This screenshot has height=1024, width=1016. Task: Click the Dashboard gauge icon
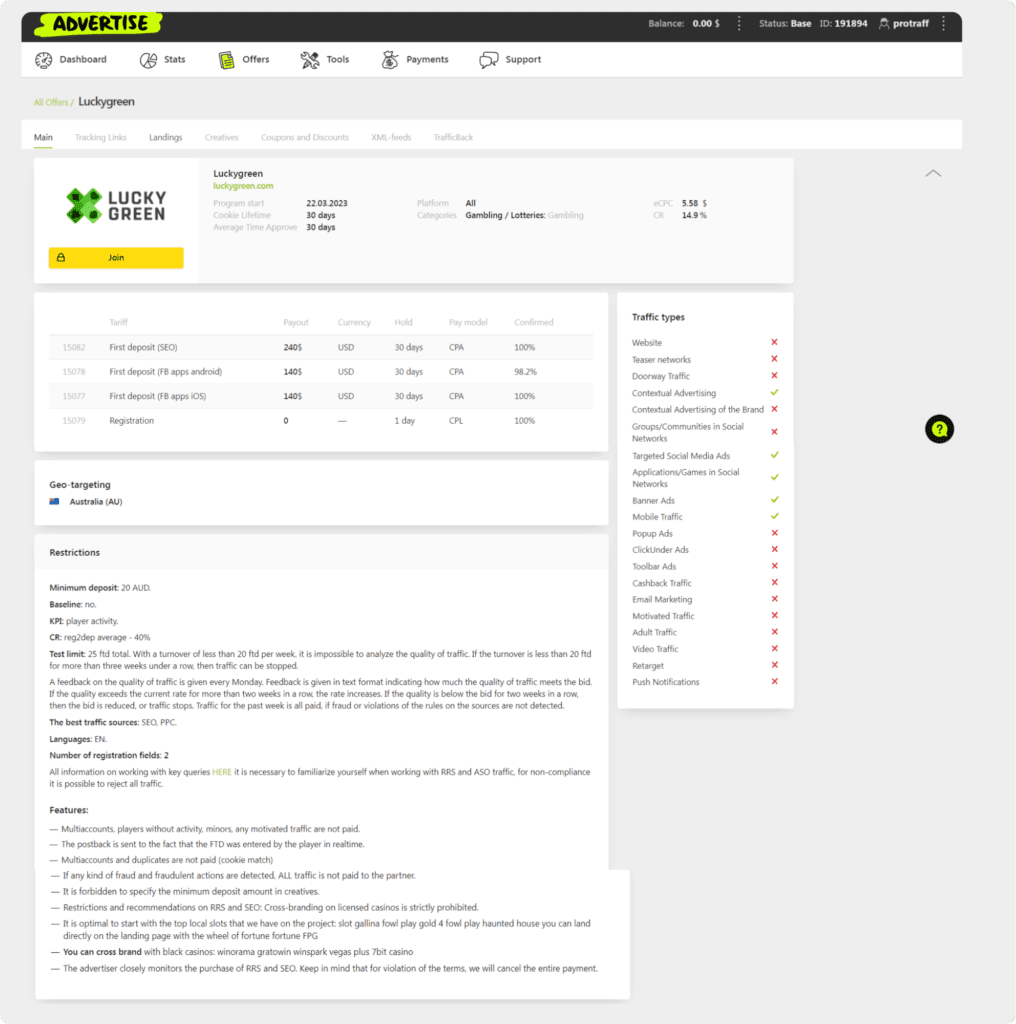pos(43,60)
